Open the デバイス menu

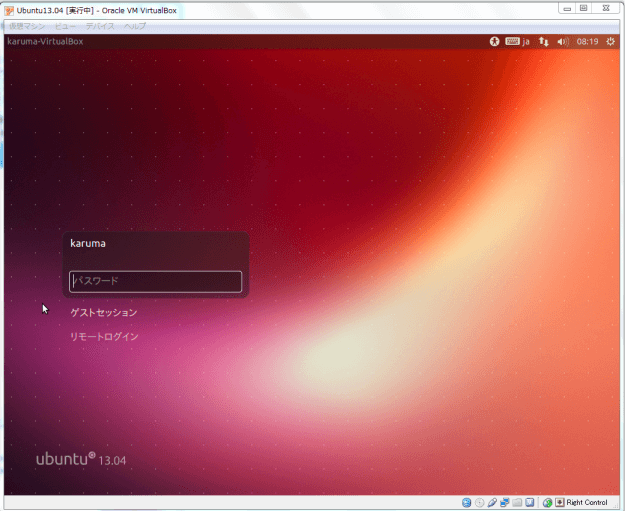point(99,25)
